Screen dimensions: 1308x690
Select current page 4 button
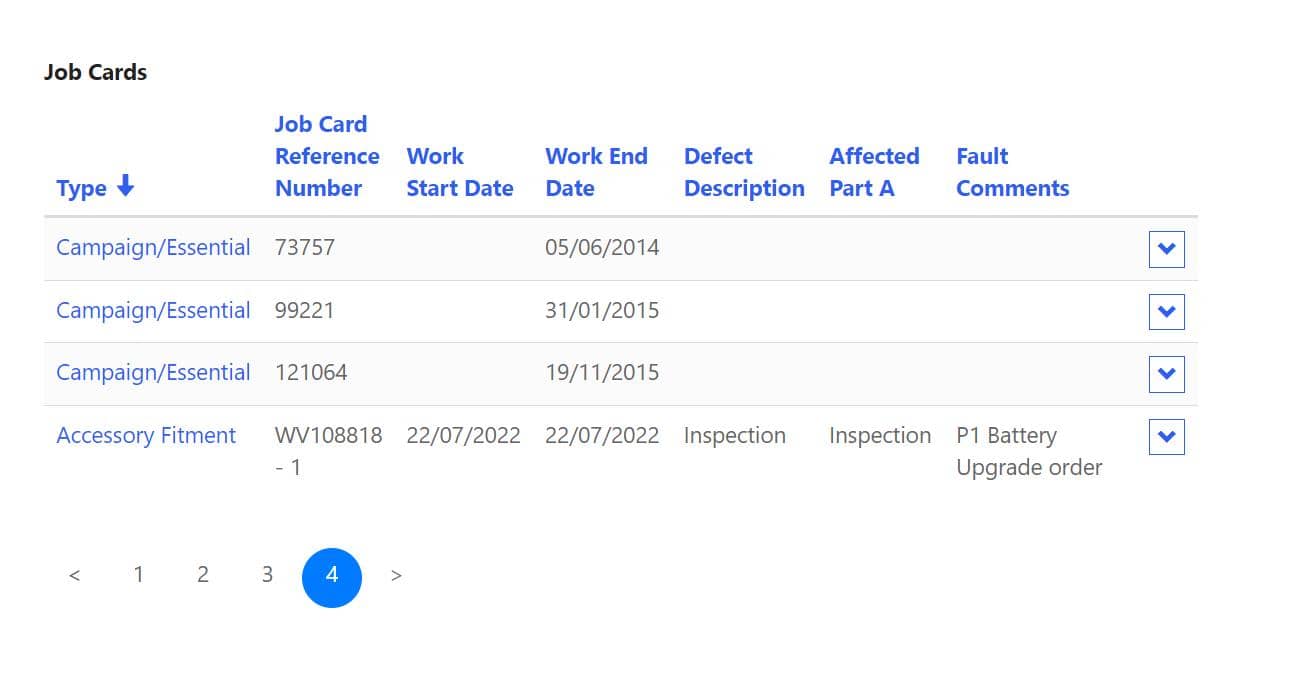coord(332,577)
